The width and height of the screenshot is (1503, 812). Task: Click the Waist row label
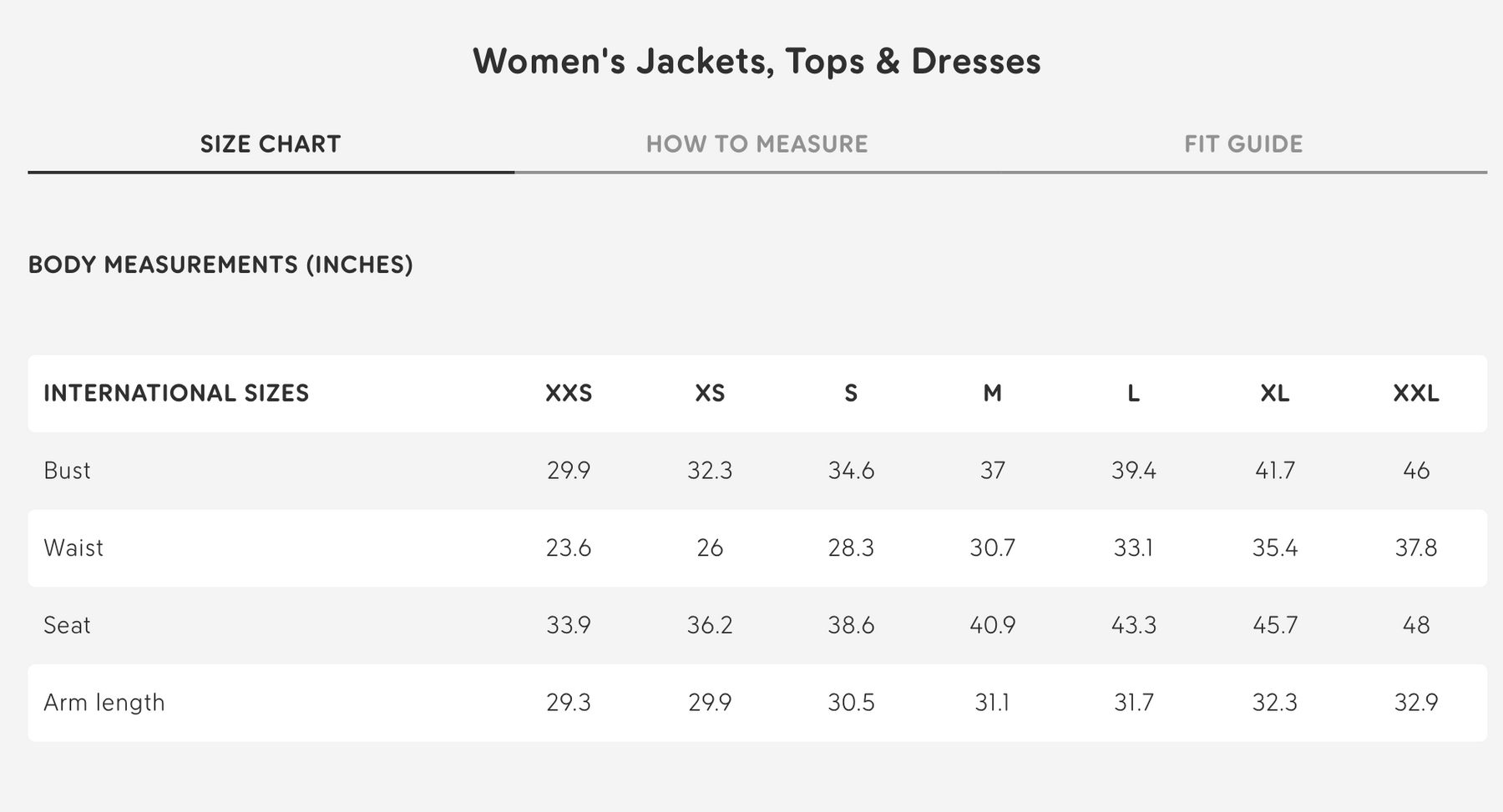pyautogui.click(x=73, y=548)
